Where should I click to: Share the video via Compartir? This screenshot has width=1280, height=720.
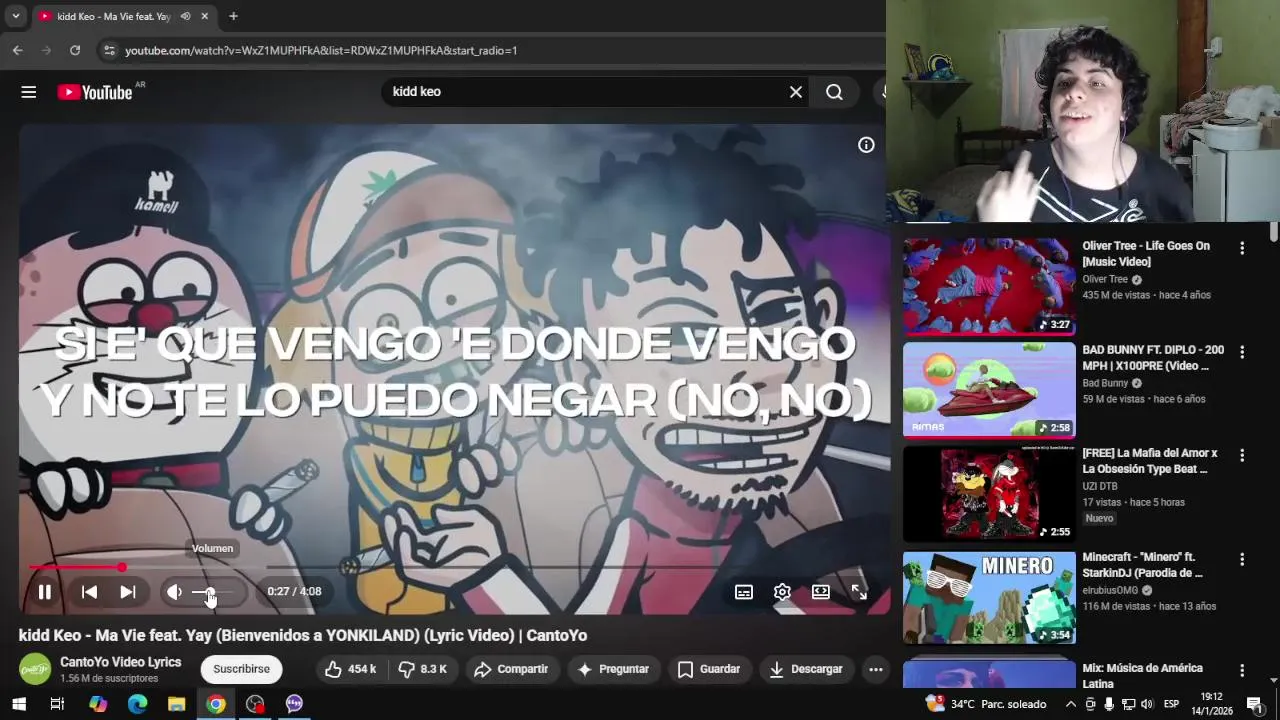511,669
